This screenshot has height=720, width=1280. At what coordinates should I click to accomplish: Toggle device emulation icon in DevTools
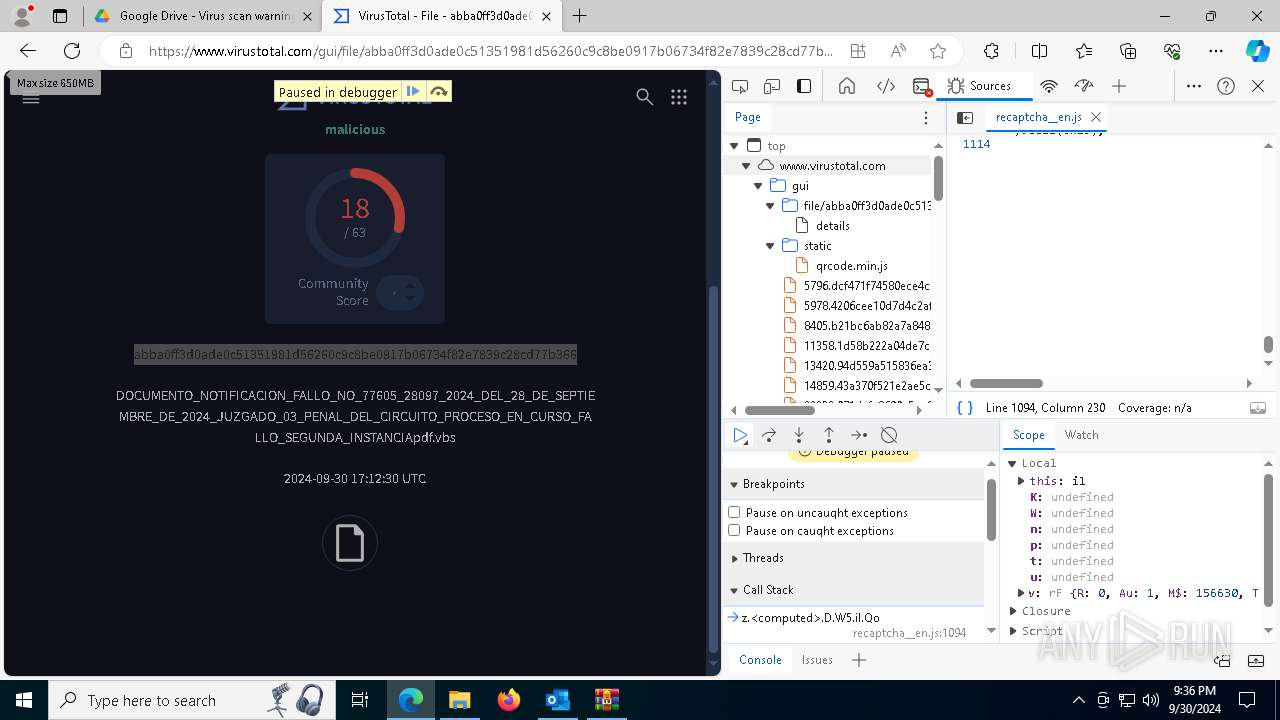pyautogui.click(x=772, y=86)
